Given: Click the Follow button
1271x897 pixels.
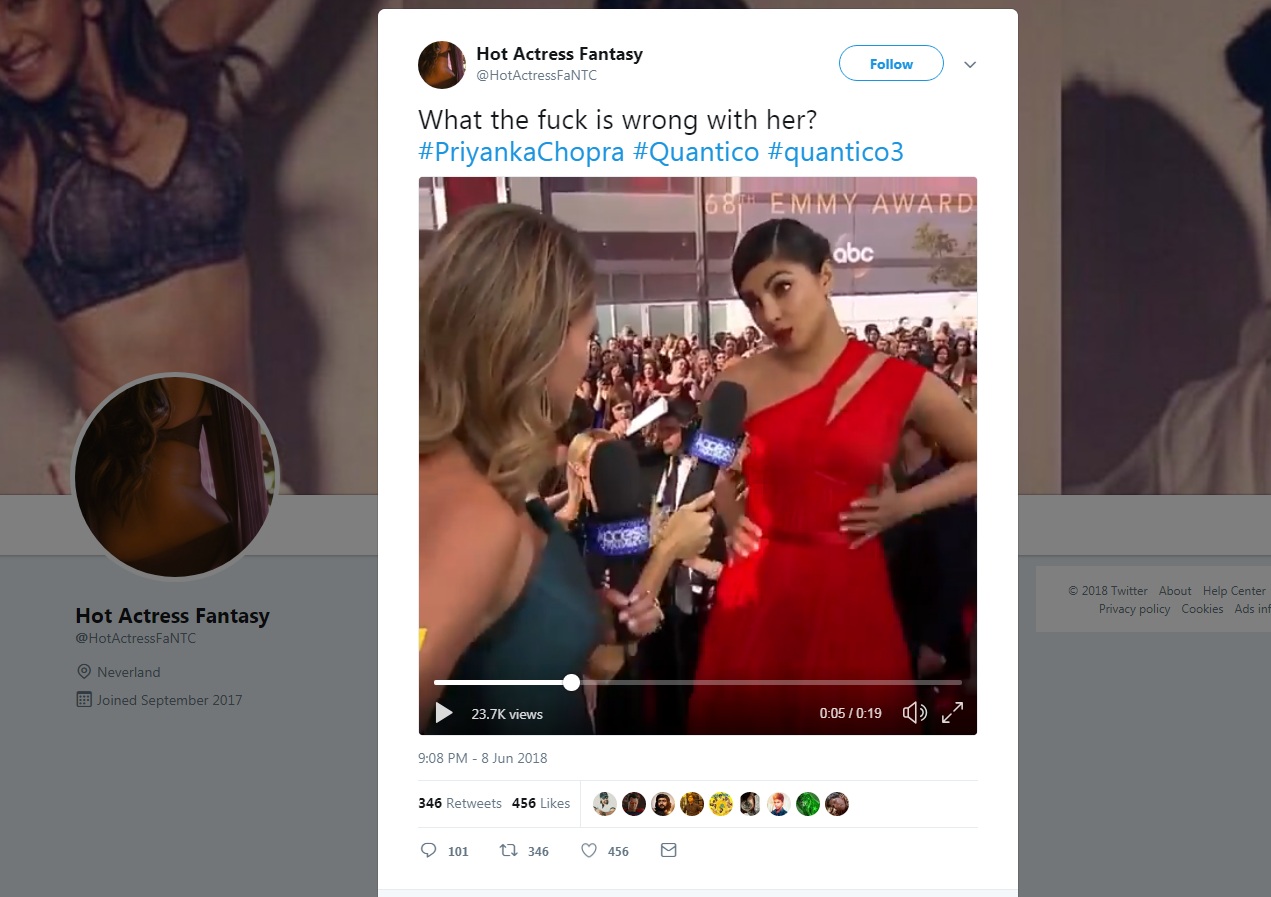Looking at the screenshot, I should 891,64.
